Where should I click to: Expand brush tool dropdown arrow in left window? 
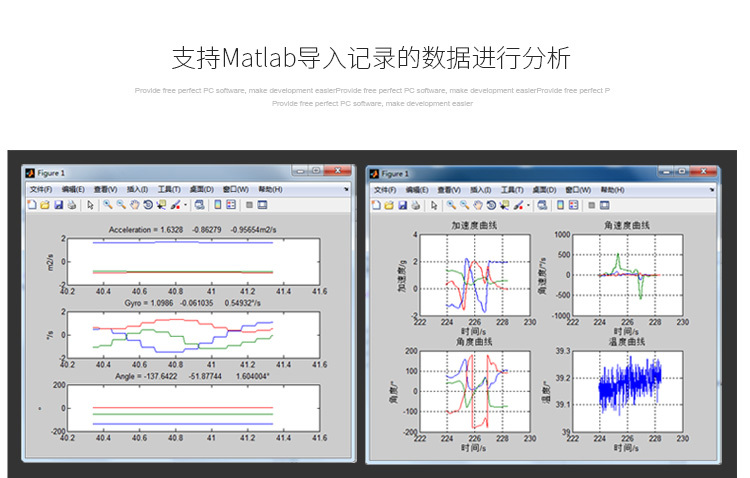[x=185, y=205]
